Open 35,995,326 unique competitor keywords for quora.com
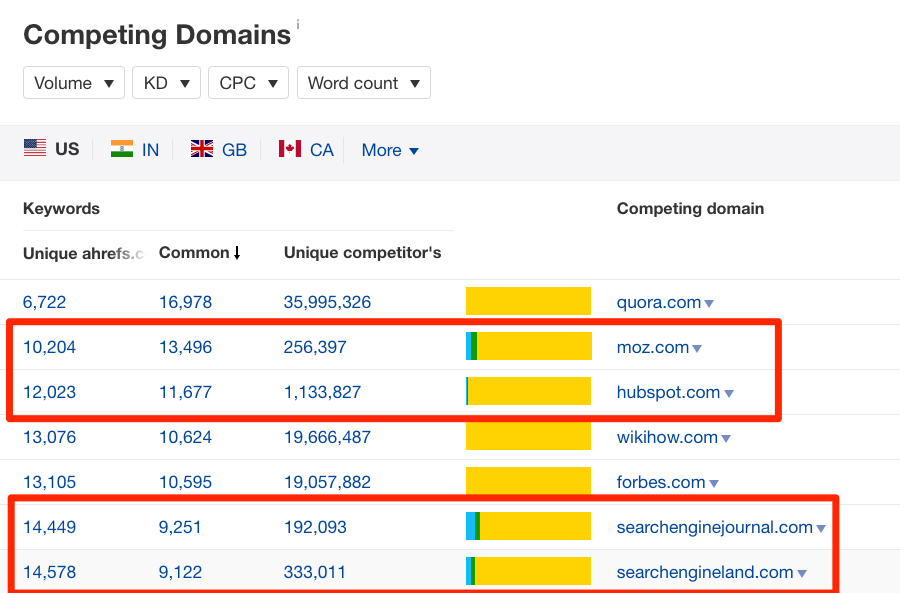The height and width of the screenshot is (593, 900). [x=327, y=302]
